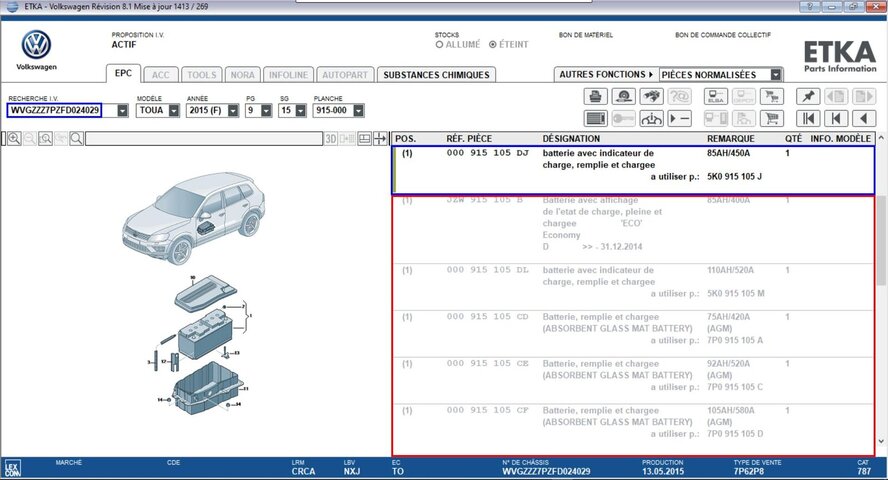Click the plain magnifier search icon
The width and height of the screenshot is (888, 480).
(x=76, y=139)
